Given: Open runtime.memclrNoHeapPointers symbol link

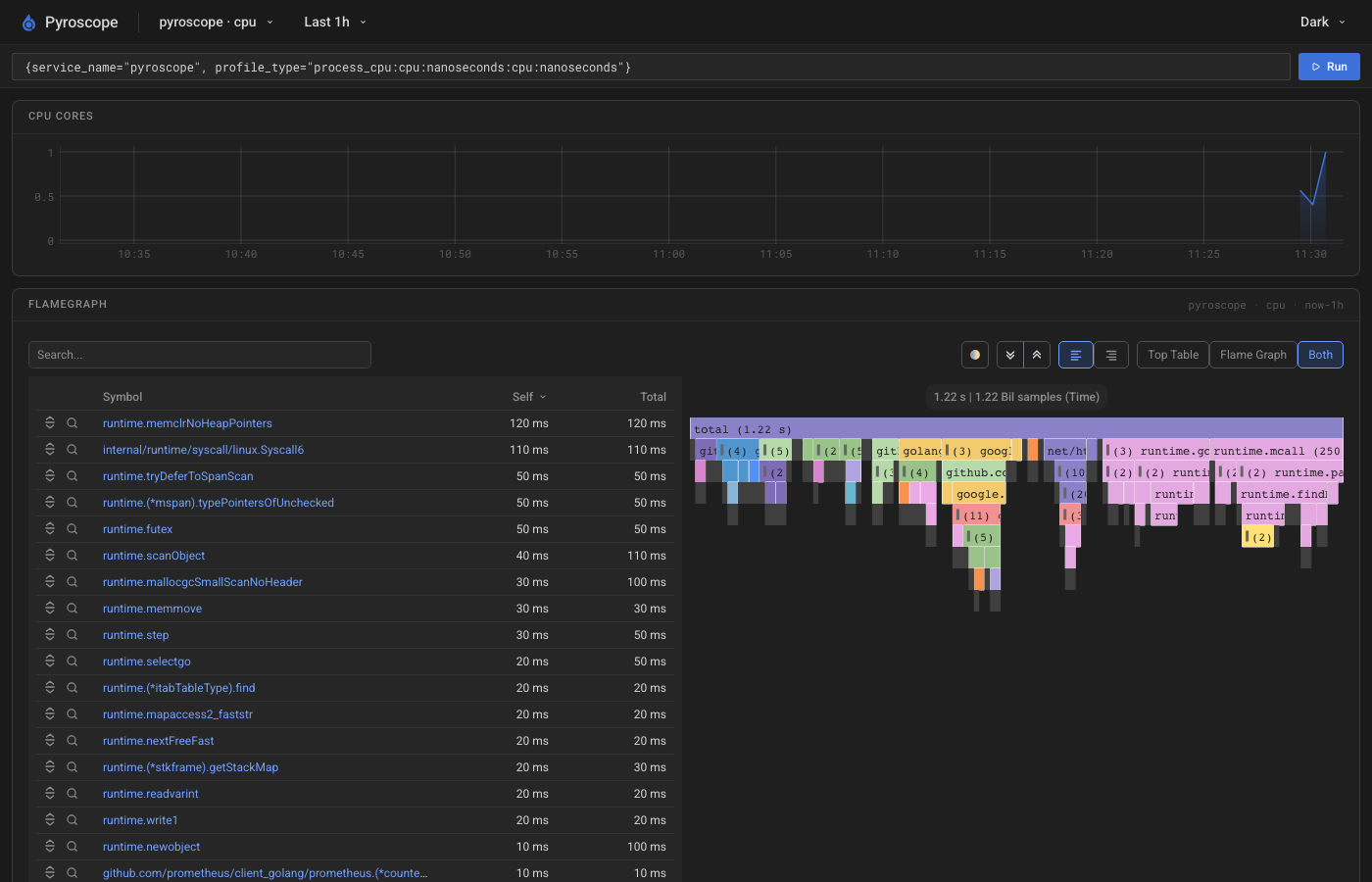Looking at the screenshot, I should click(187, 423).
